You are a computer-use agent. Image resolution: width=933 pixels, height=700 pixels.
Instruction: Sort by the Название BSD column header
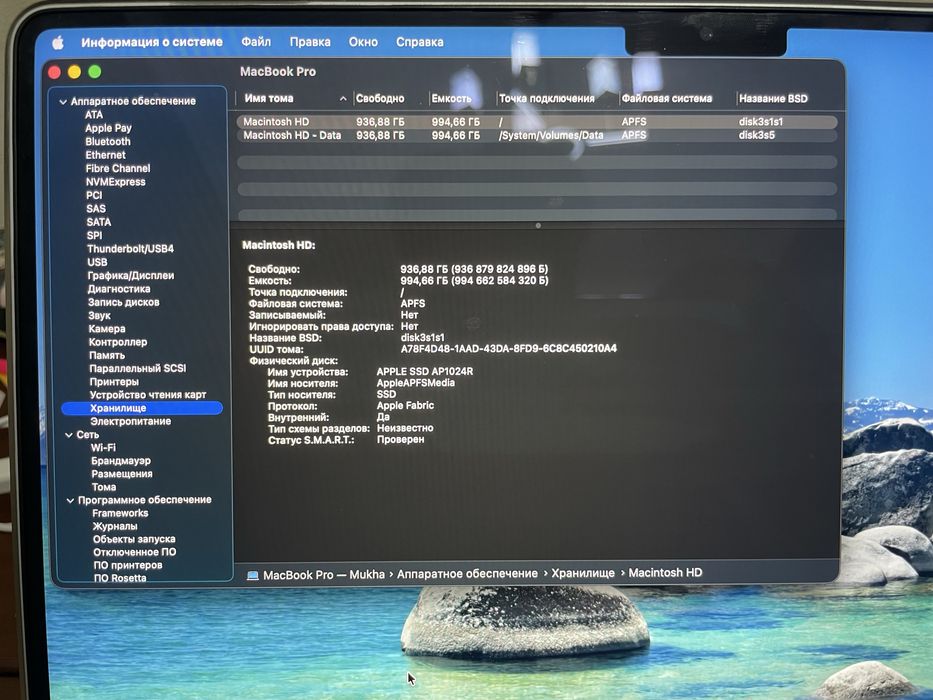[x=773, y=98]
